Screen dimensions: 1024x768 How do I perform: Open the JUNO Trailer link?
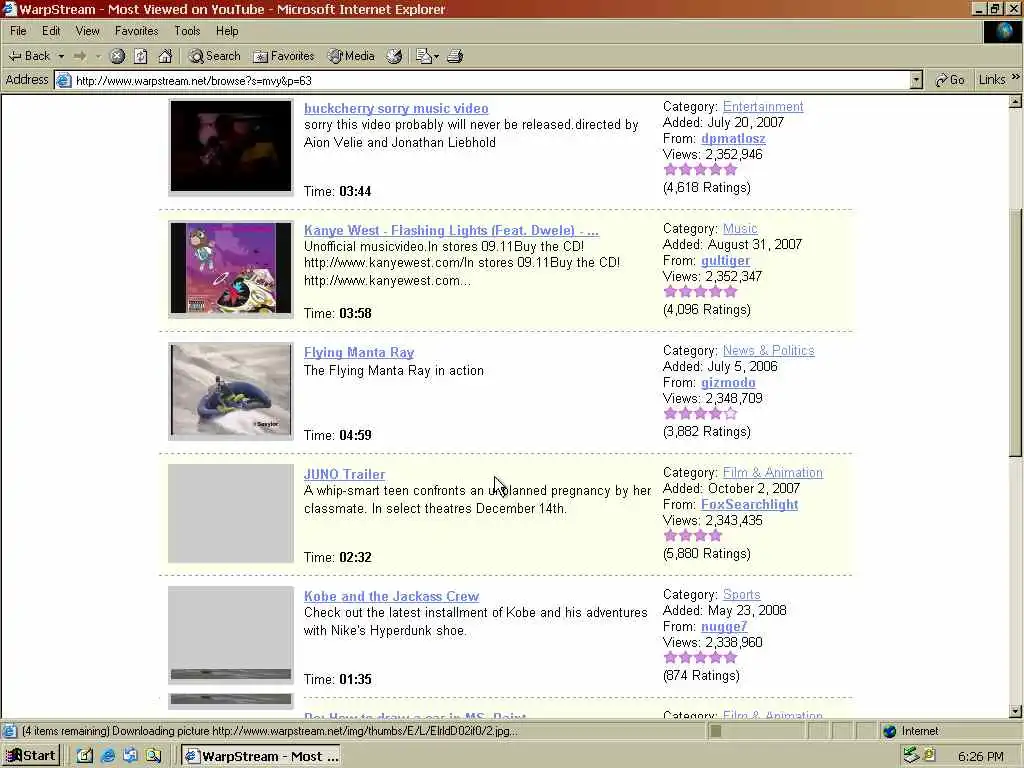344,475
